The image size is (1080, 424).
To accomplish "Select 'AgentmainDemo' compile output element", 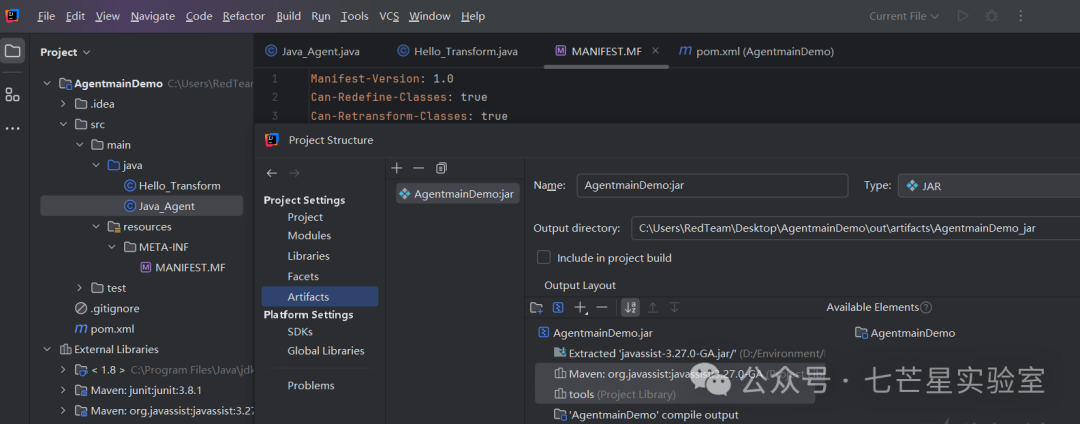I will [647, 415].
